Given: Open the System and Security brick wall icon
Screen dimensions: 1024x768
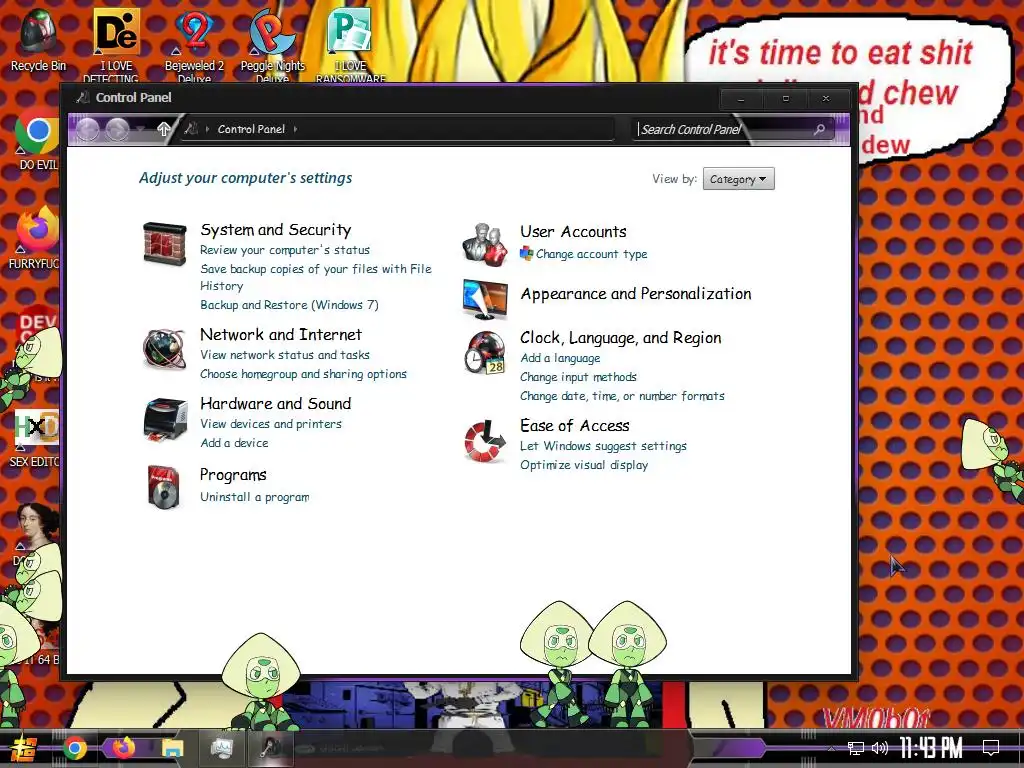Looking at the screenshot, I should point(165,244).
